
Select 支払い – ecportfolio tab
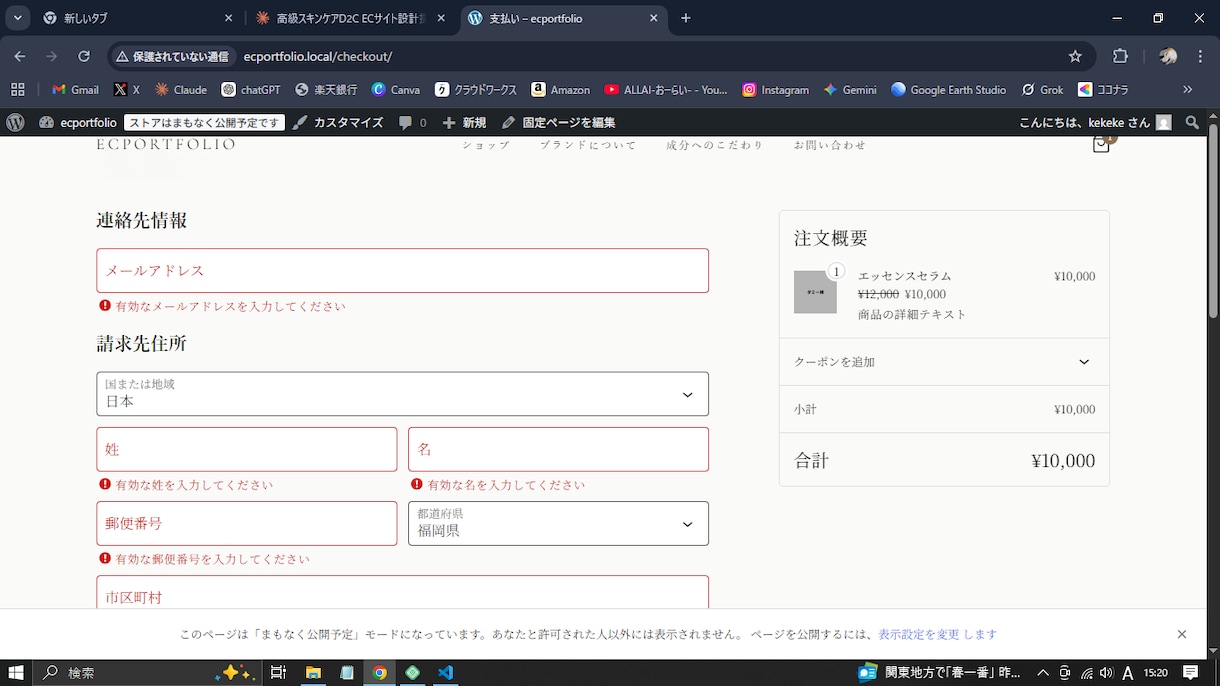(563, 18)
